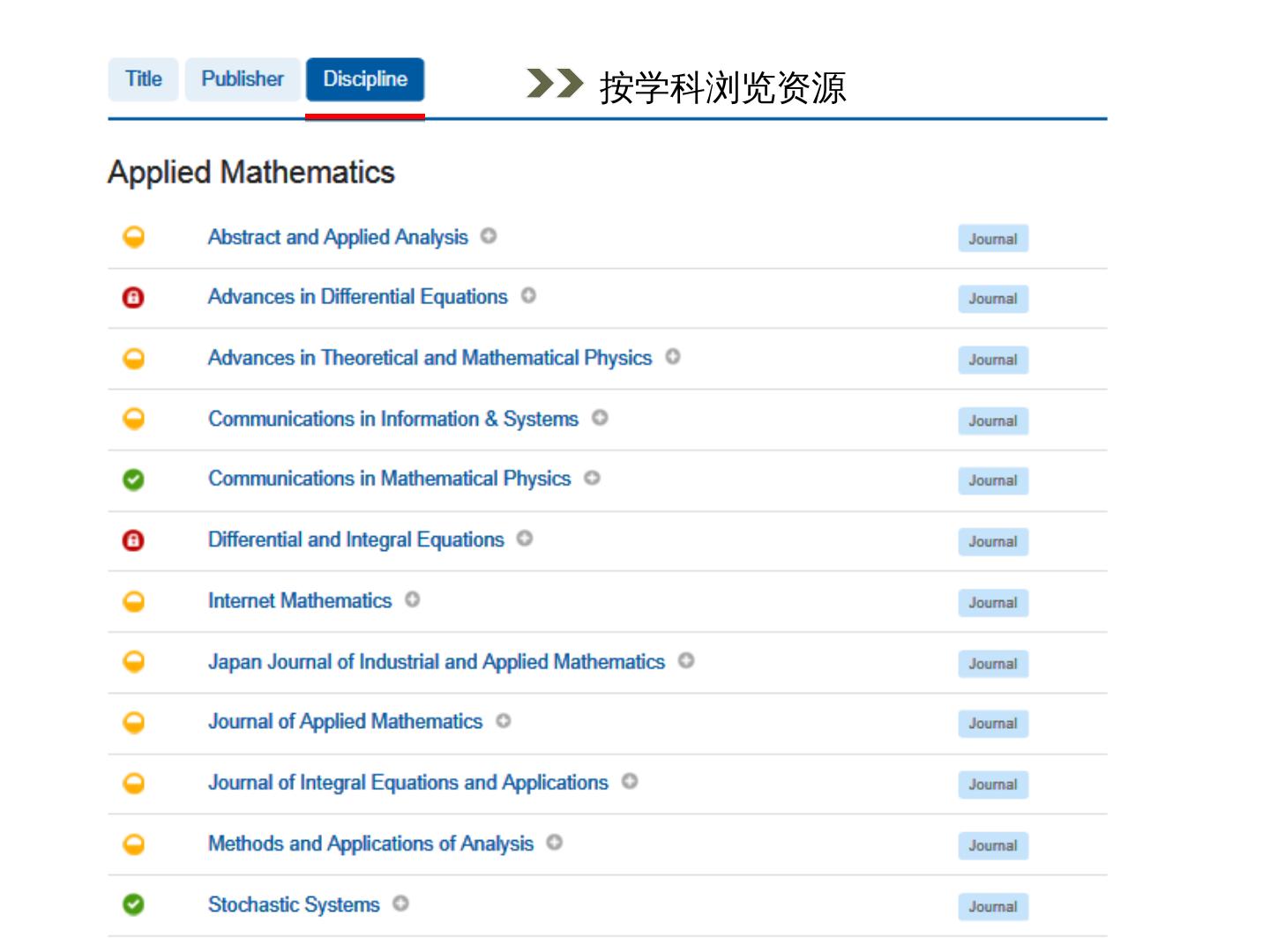Expand Communications in Mathematical Physics details

pyautogui.click(x=592, y=477)
